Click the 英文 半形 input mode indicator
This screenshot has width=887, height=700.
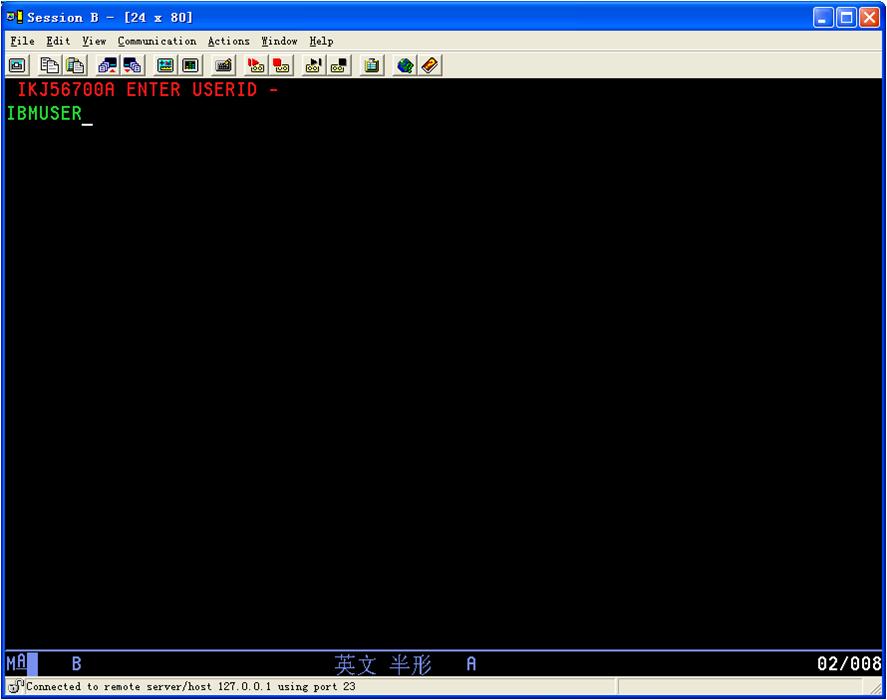pyautogui.click(x=383, y=664)
